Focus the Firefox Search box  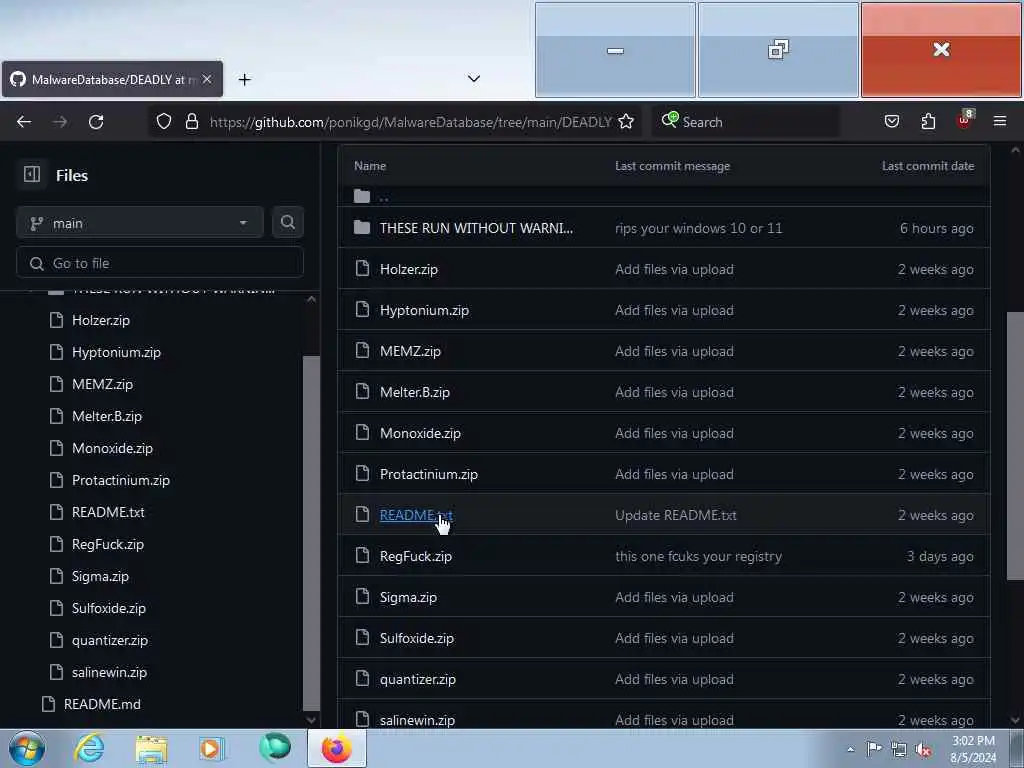745,121
